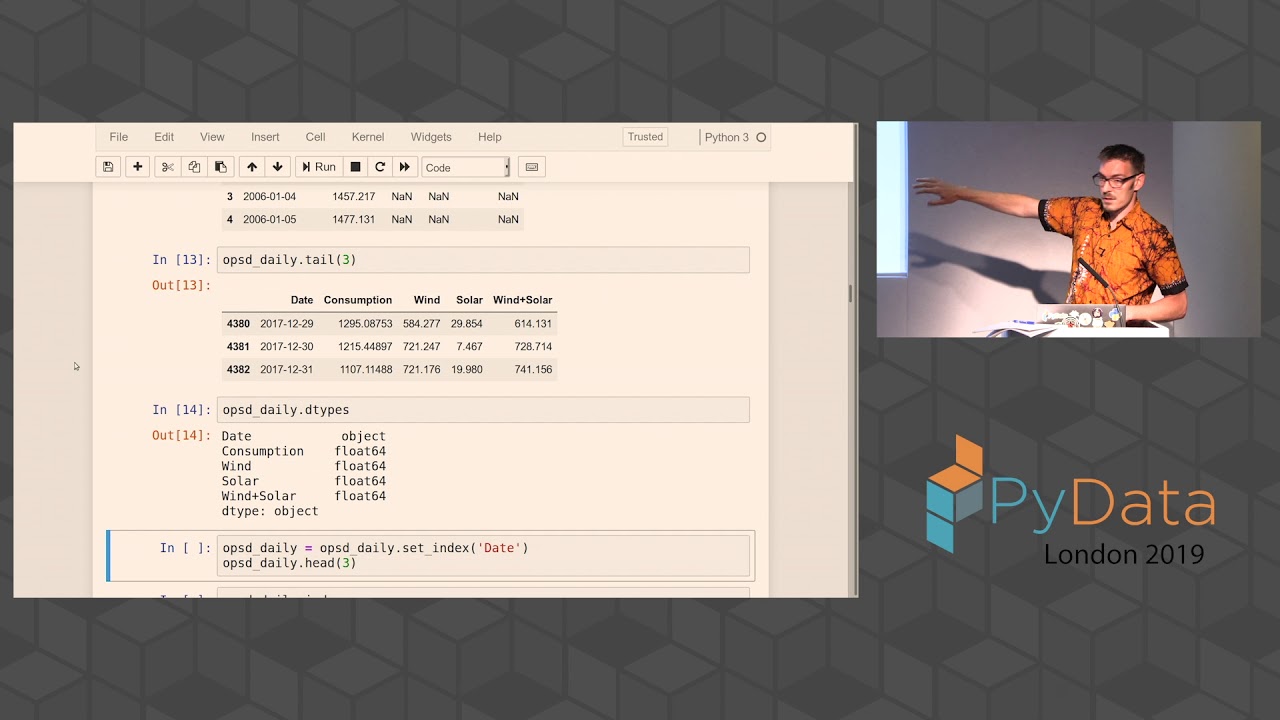Viewport: 1280px width, 720px height.
Task: Click the row index 4380
Action: tap(238, 324)
